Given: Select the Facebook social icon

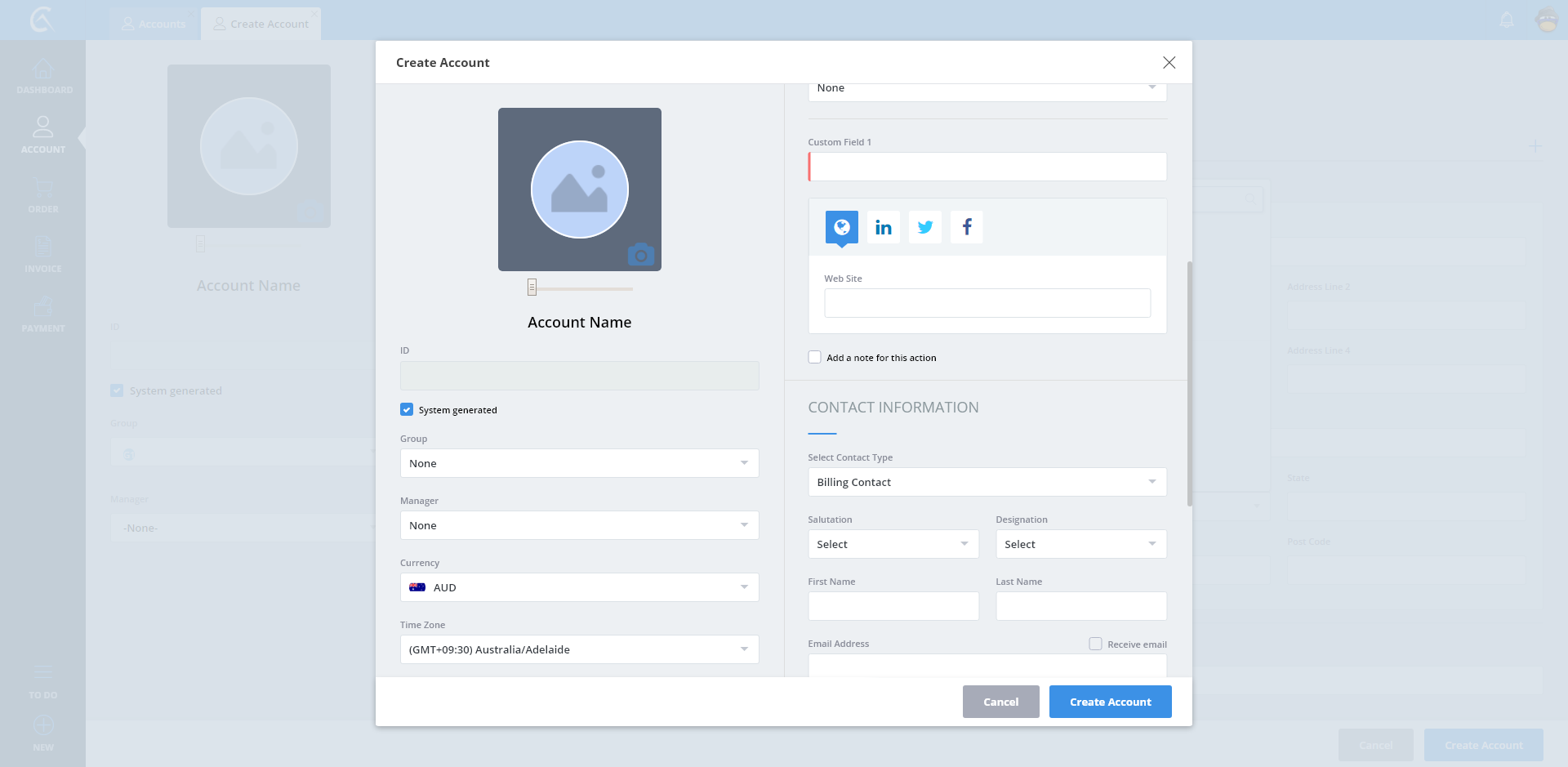Looking at the screenshot, I should (966, 227).
